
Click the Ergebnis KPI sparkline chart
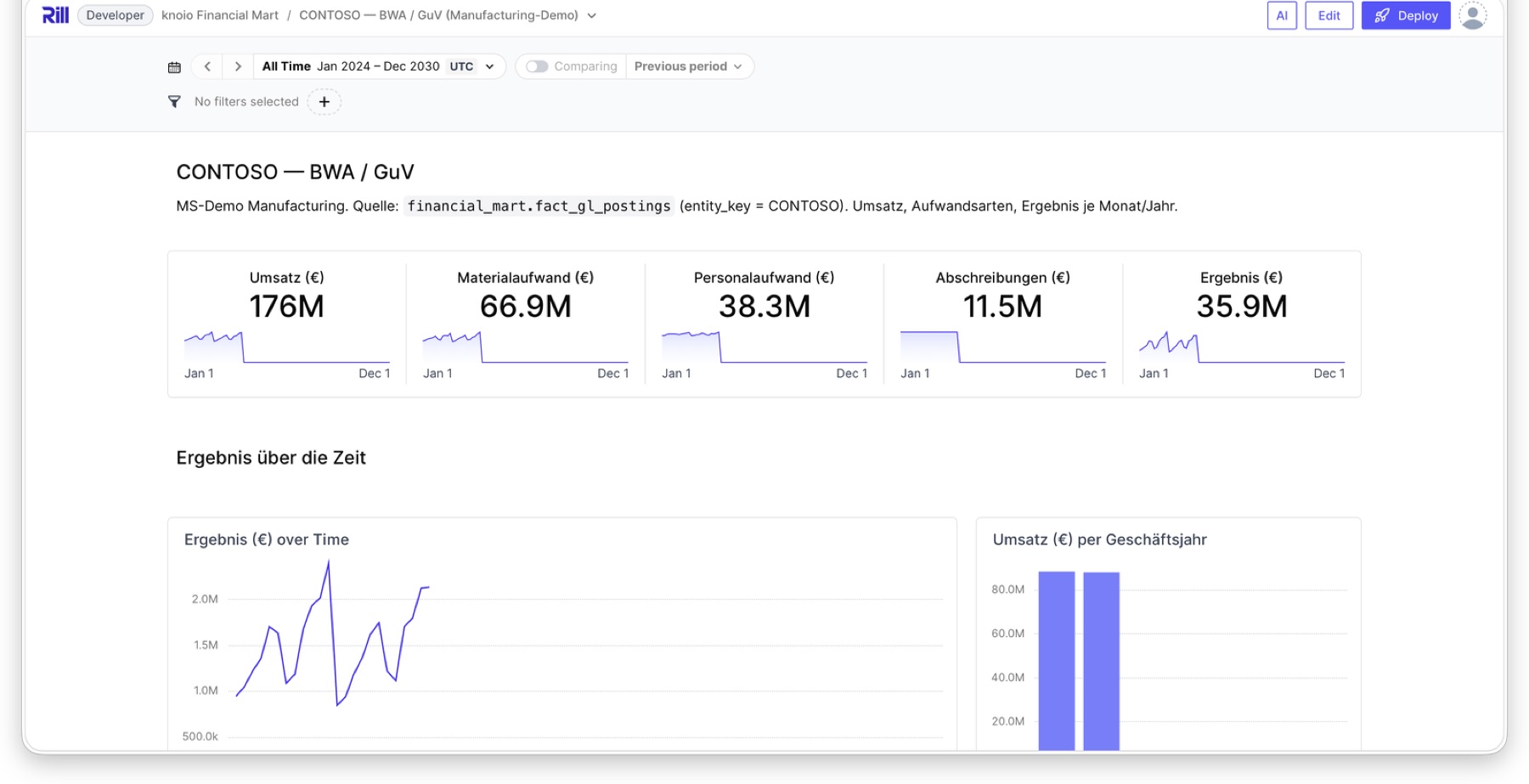click(x=1242, y=347)
